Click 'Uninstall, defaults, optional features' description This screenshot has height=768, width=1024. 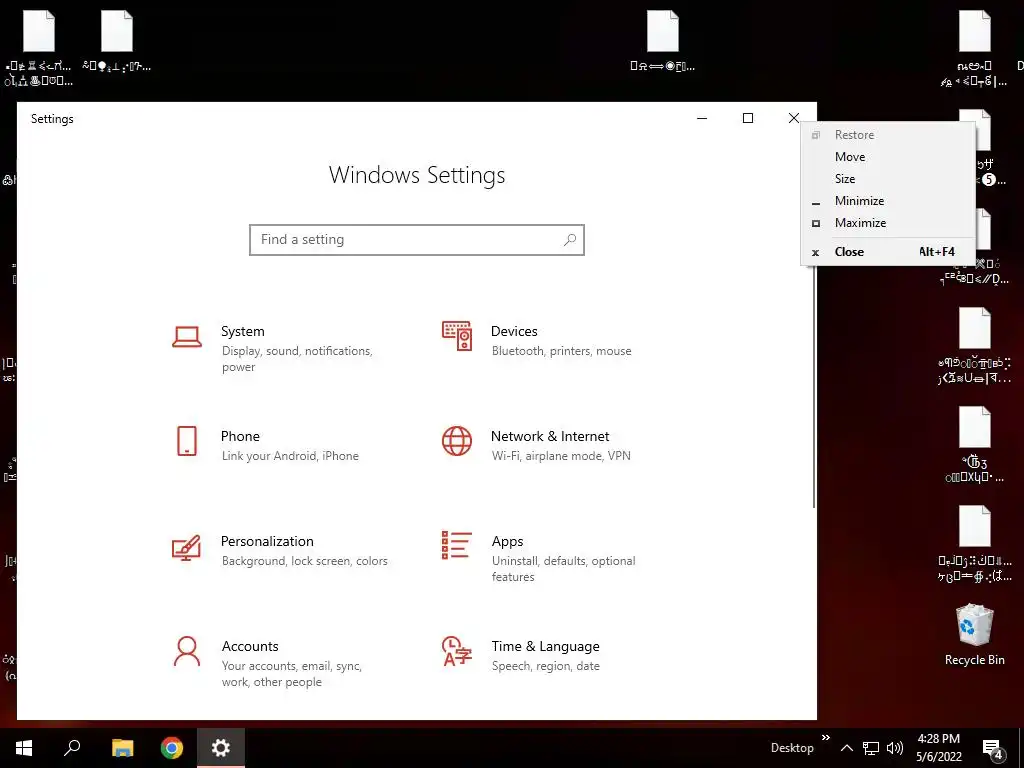click(x=564, y=569)
